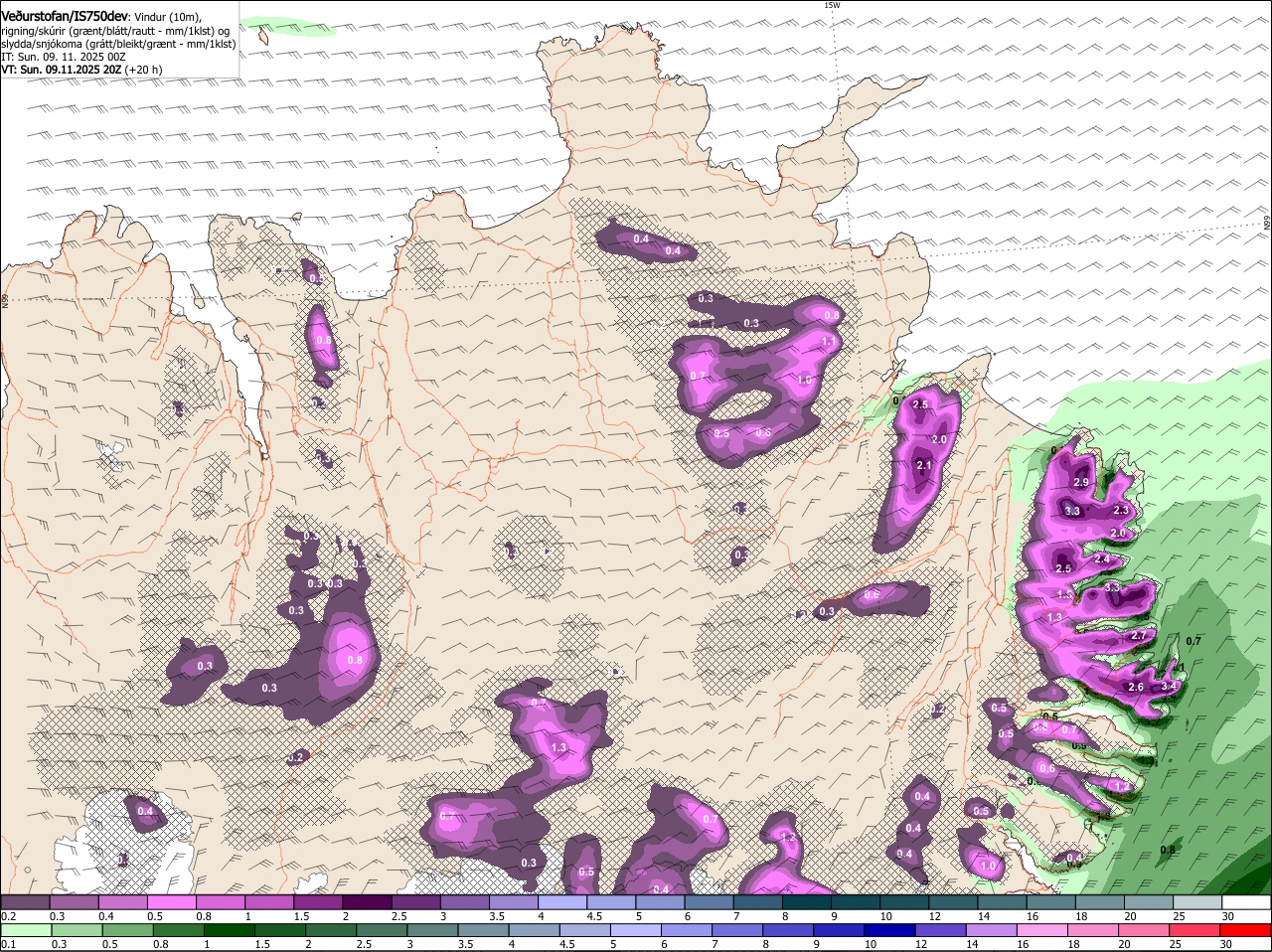The image size is (1272, 952).
Task: Click the 2.7 precipitation value on the map
Action: [x=1139, y=636]
